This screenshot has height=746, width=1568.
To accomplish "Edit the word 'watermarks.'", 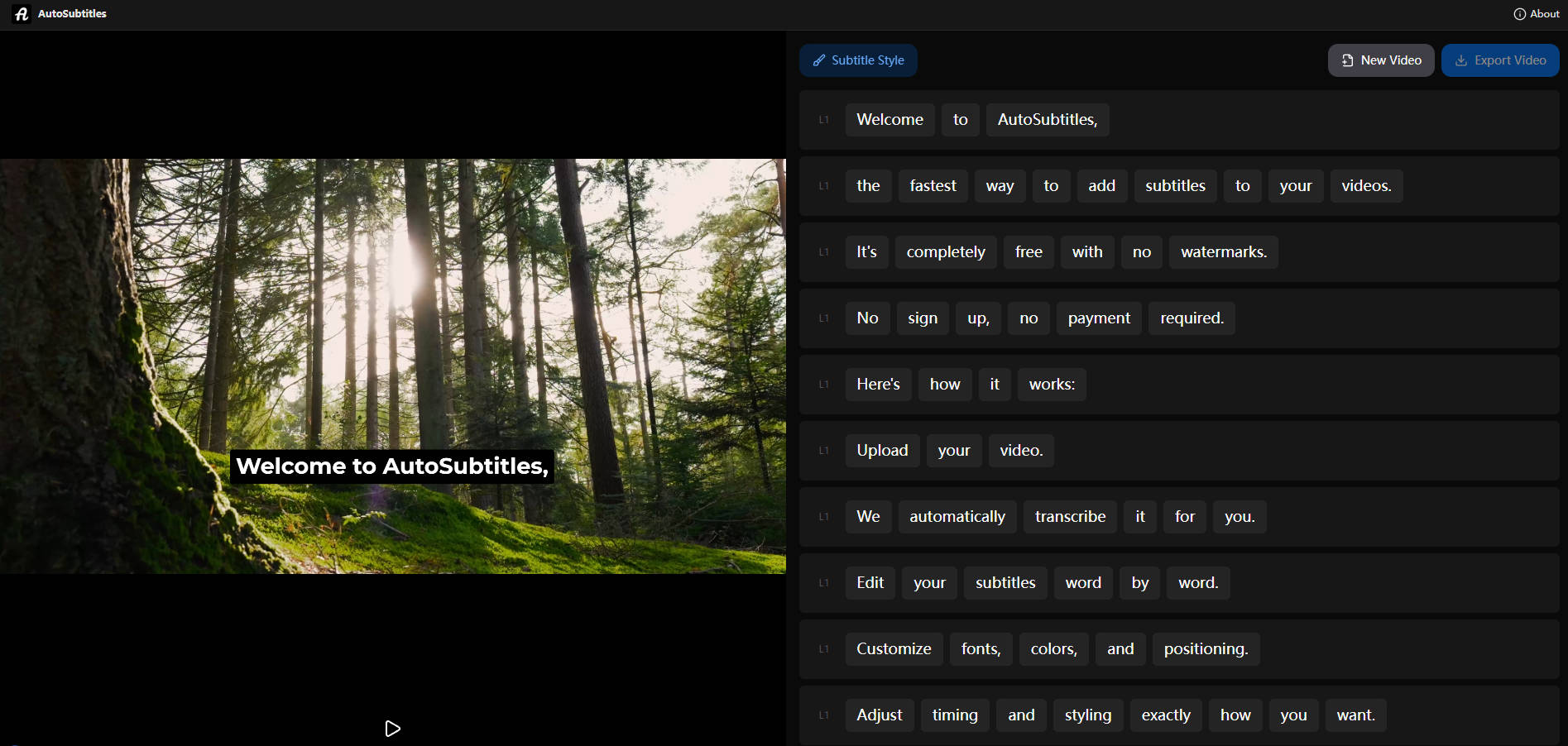I will [x=1223, y=251].
